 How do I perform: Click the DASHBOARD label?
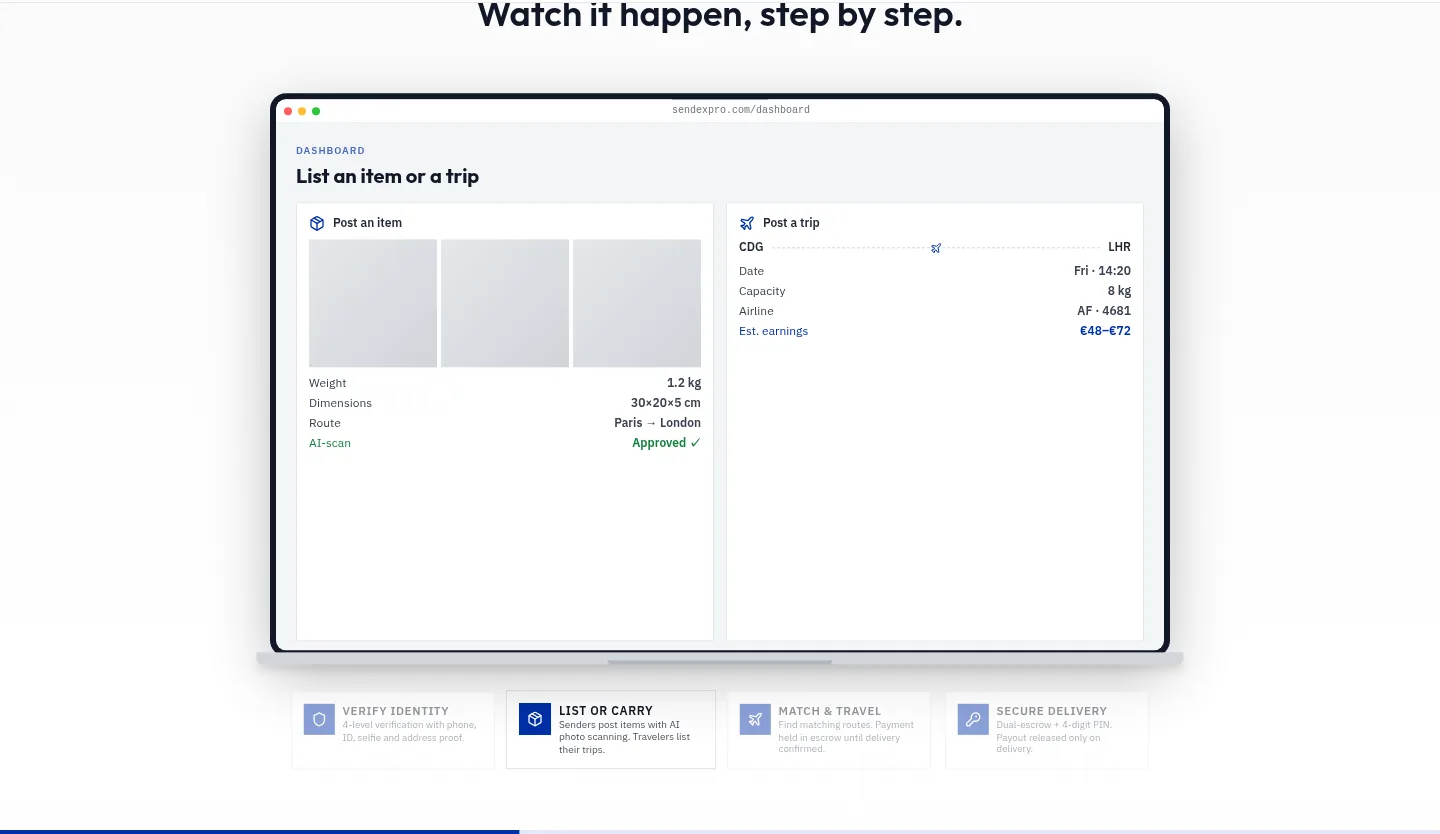pyautogui.click(x=330, y=151)
